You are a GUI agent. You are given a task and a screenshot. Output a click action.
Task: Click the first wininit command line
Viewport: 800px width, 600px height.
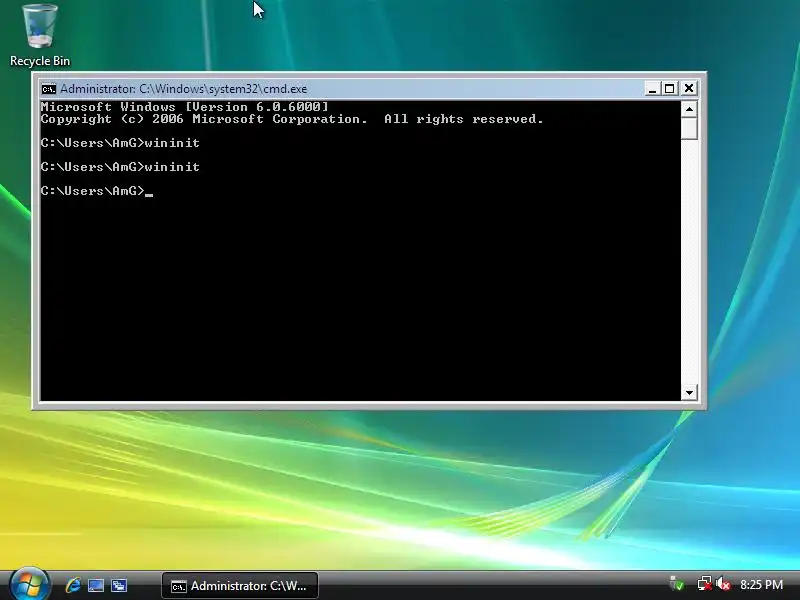point(120,143)
